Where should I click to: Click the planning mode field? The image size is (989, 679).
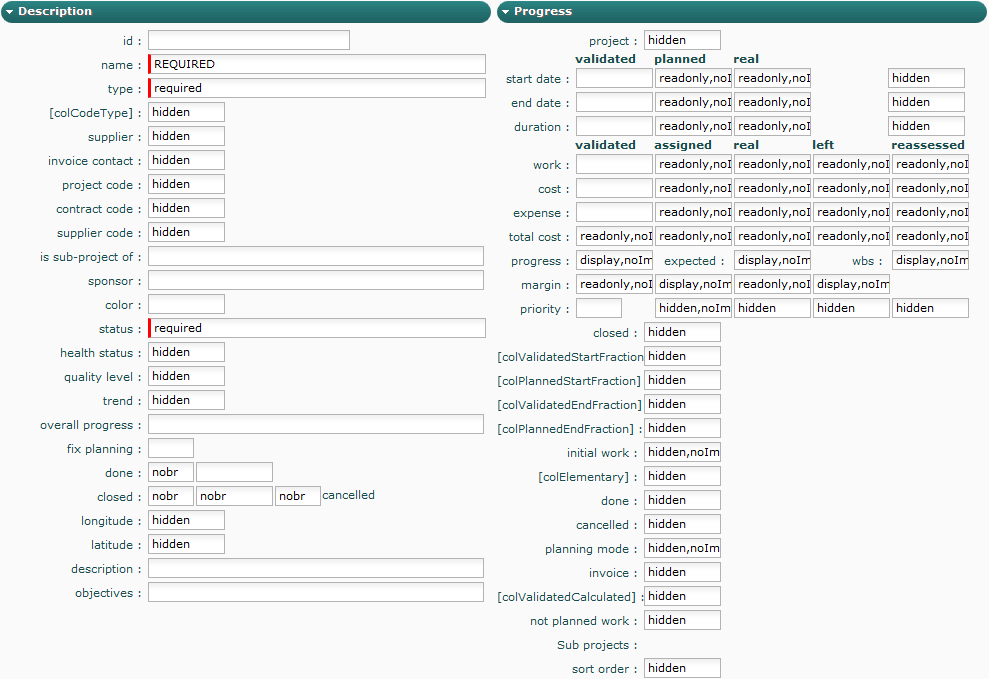pos(682,548)
